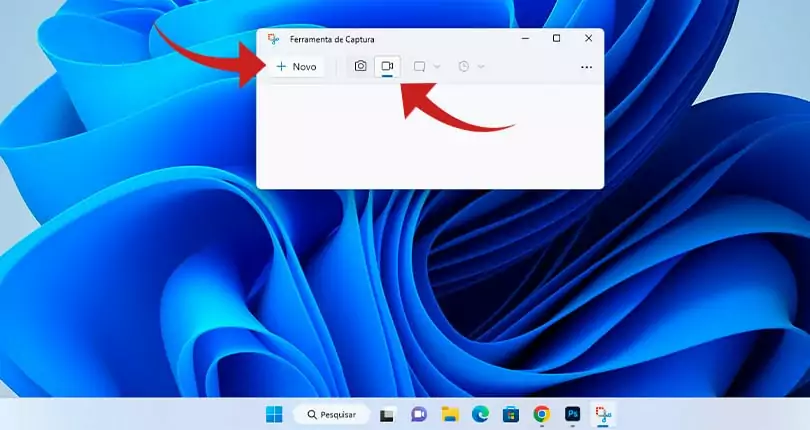Open Google Chrome from the taskbar
Image resolution: width=810 pixels, height=430 pixels.
tap(541, 414)
